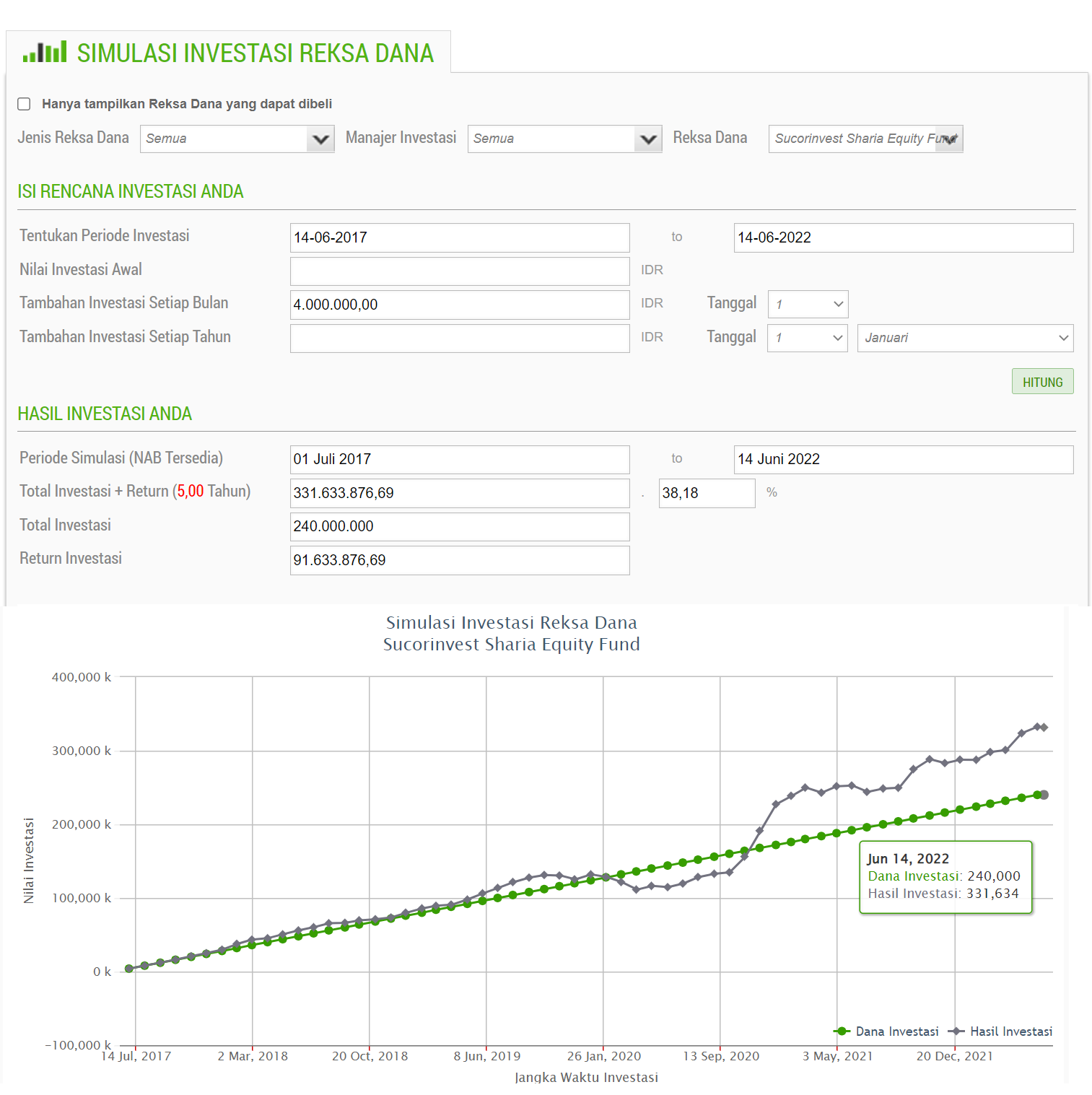Viewport: 1092px width, 1095px height.
Task: Click the 'Jangka Waktu Investasi' axis title
Action: pyautogui.click(x=586, y=1077)
